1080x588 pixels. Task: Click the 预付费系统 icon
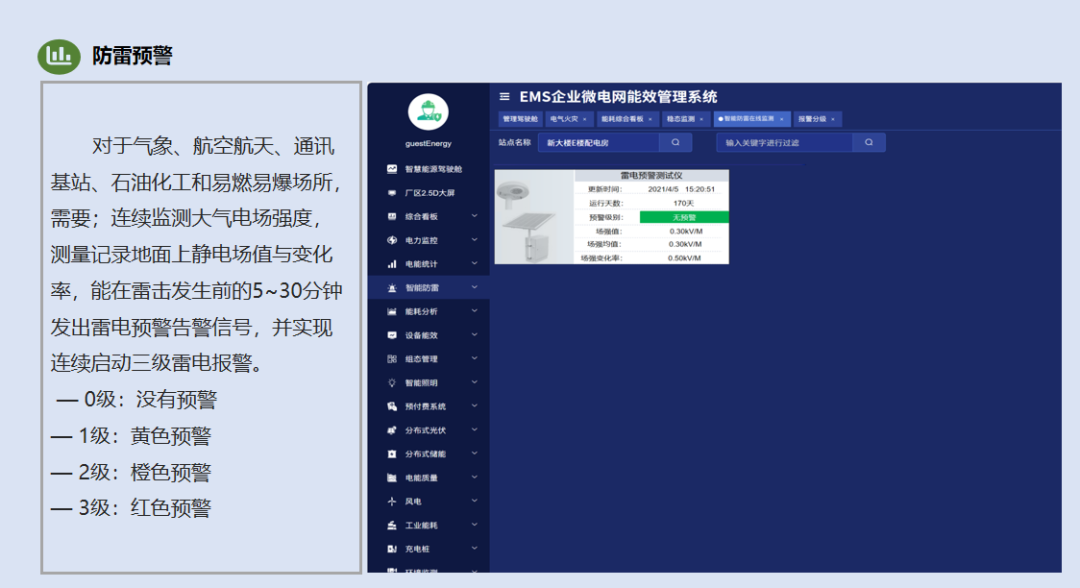click(x=392, y=406)
